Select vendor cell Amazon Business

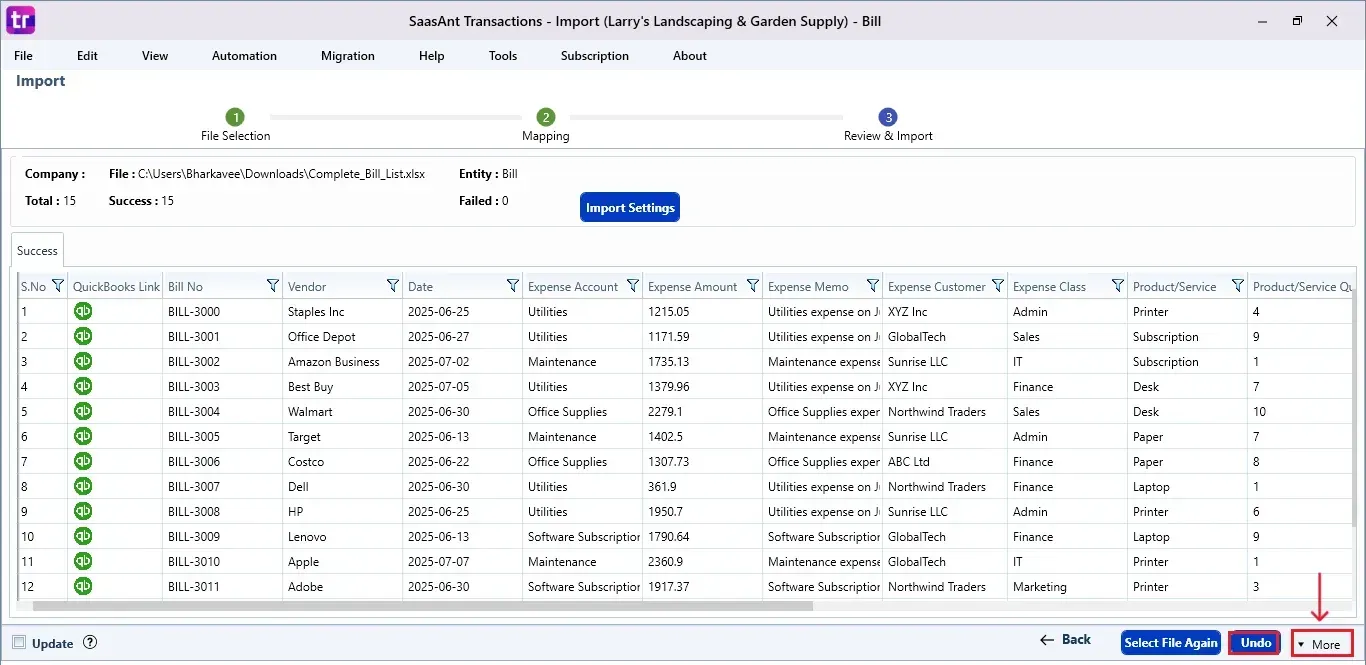343,361
